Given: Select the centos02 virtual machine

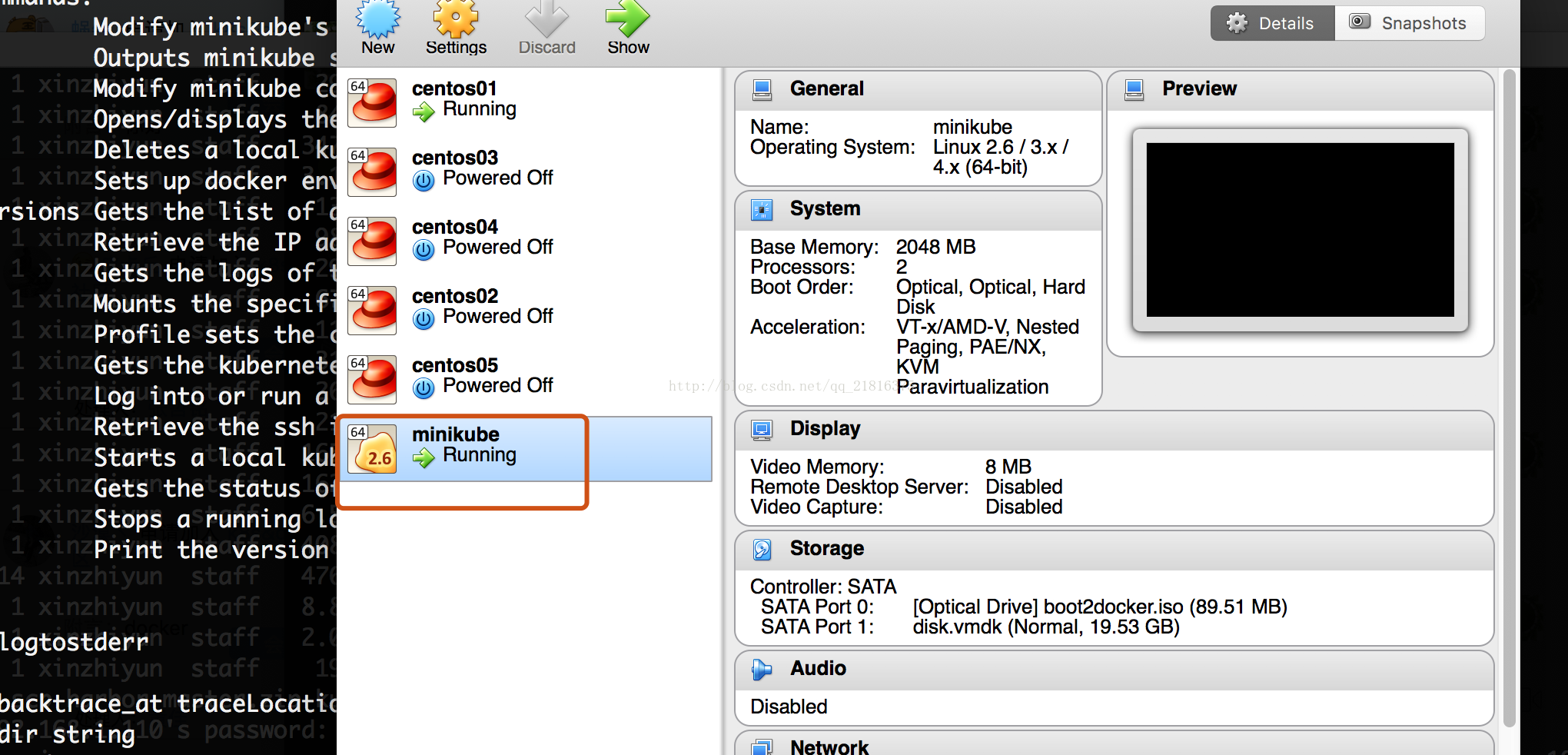Looking at the screenshot, I should (x=525, y=310).
